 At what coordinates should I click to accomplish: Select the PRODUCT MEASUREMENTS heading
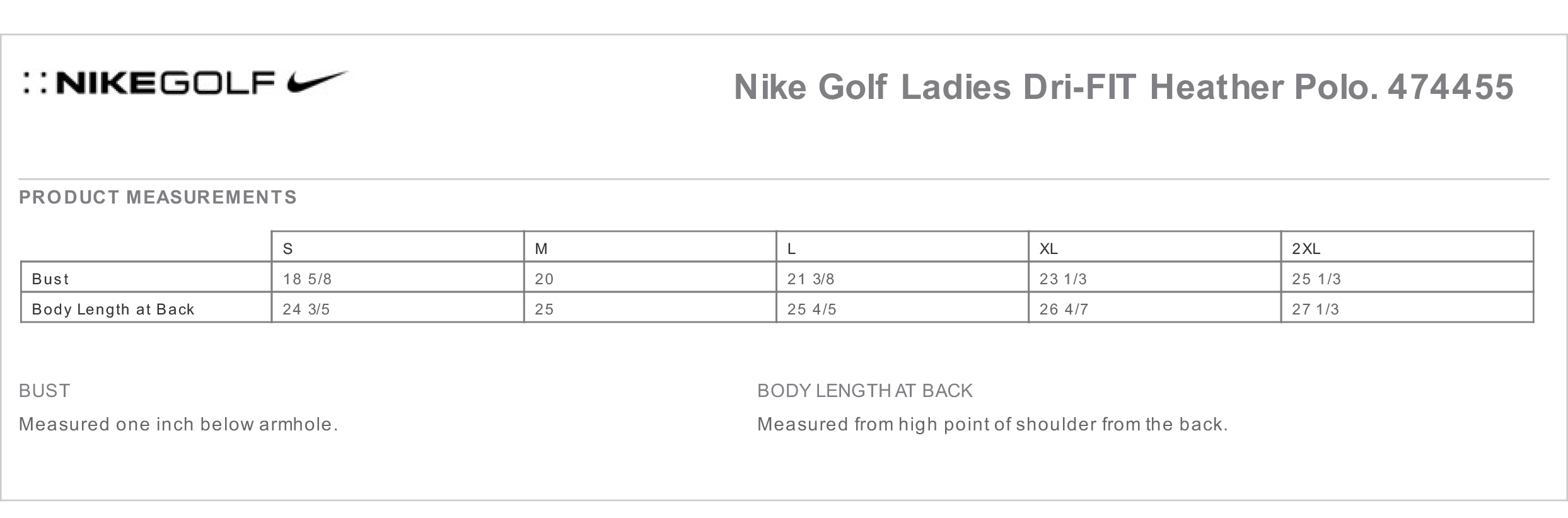point(158,198)
